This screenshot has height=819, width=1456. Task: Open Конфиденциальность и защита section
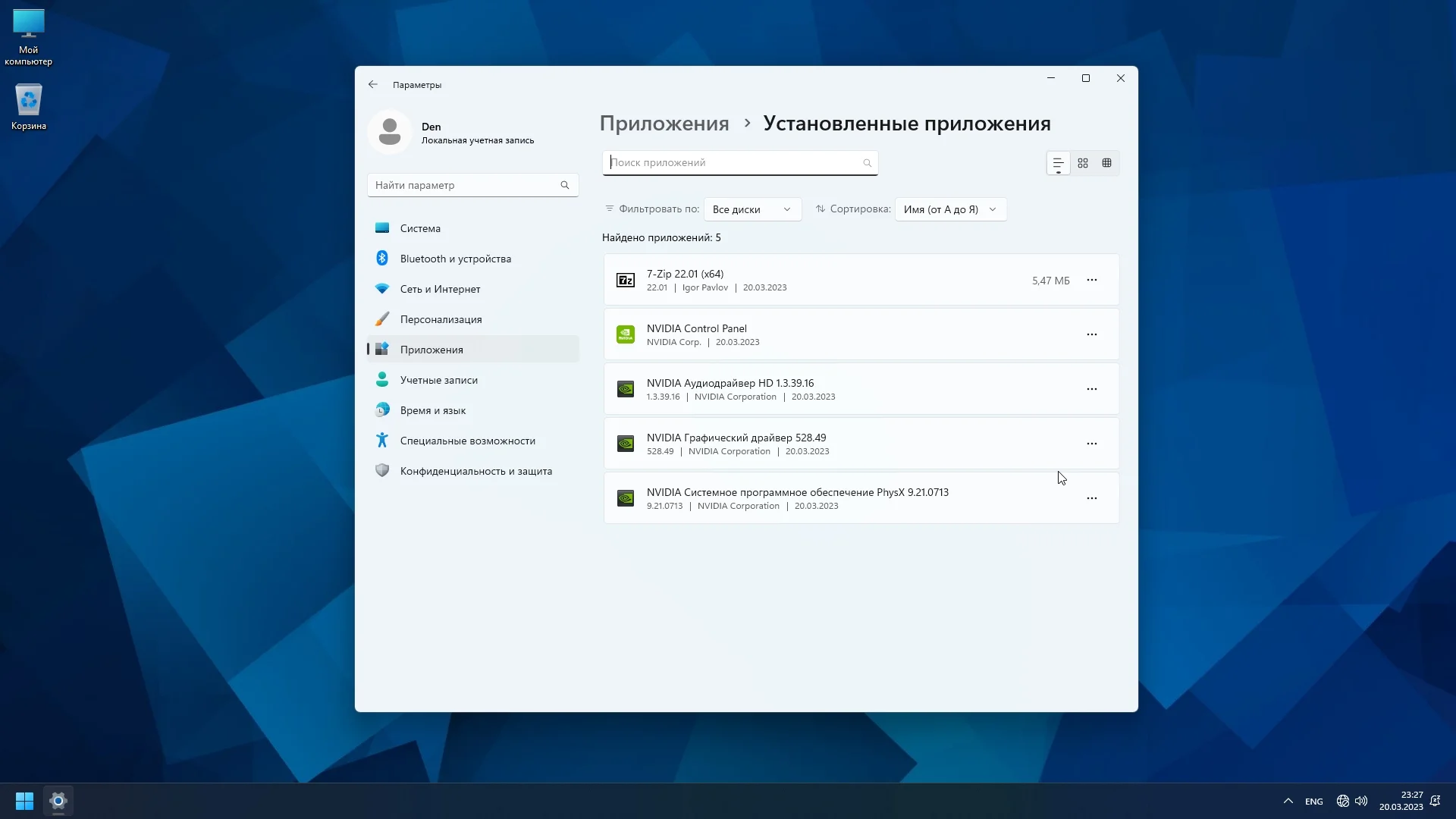[x=475, y=471]
